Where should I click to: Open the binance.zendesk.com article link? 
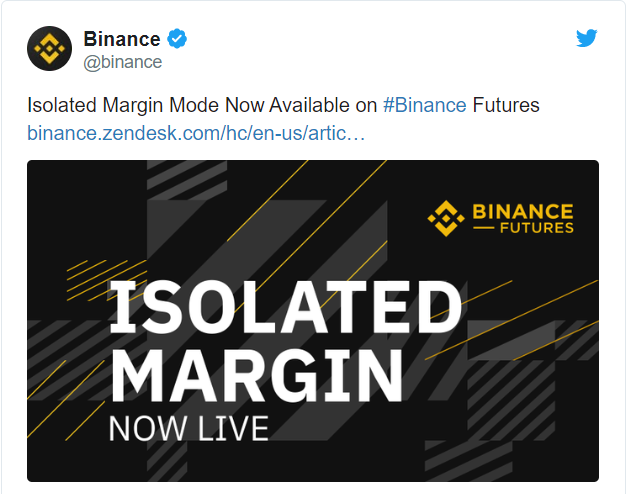[x=196, y=132]
